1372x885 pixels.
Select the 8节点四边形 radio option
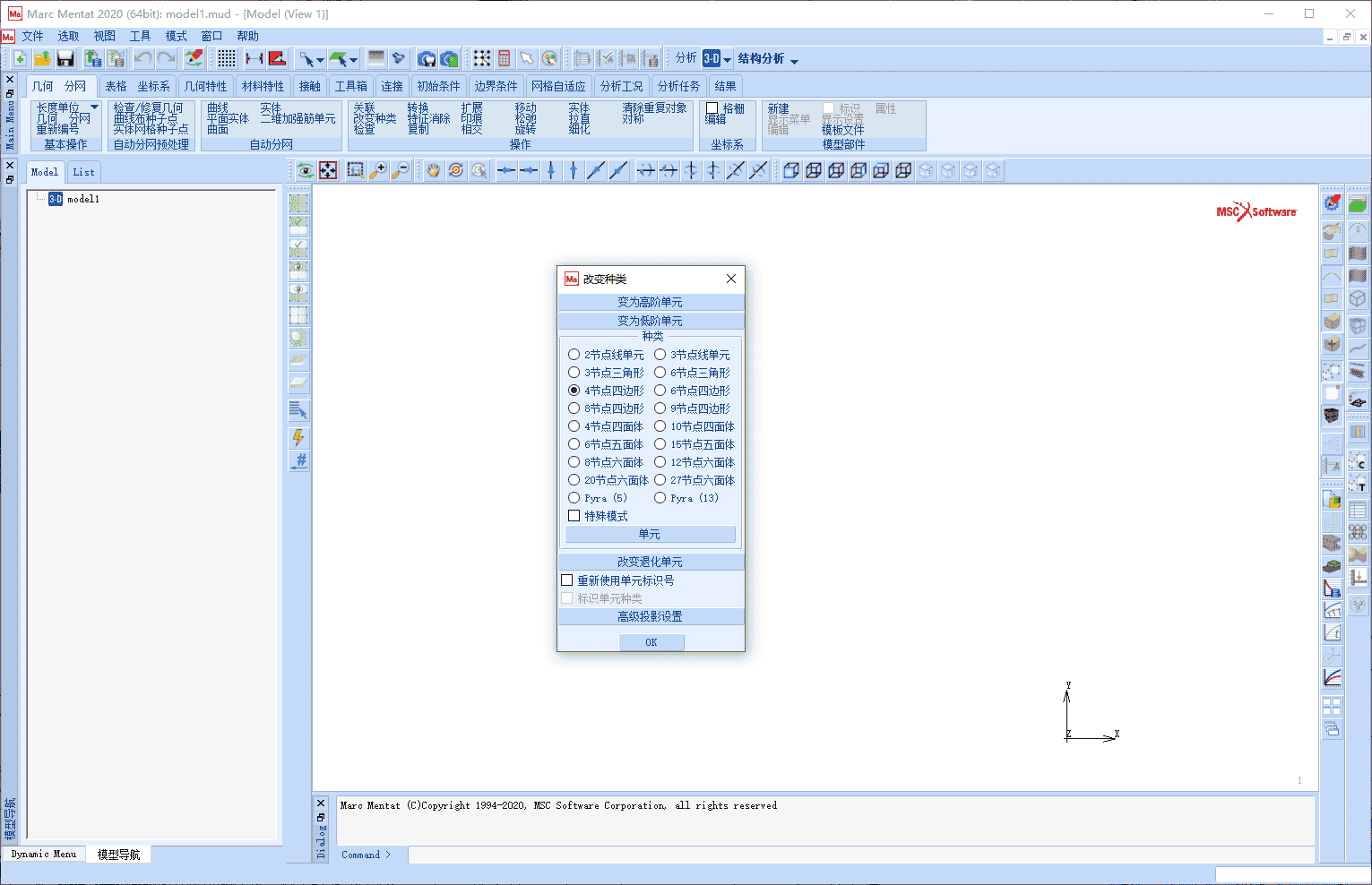[x=574, y=408]
